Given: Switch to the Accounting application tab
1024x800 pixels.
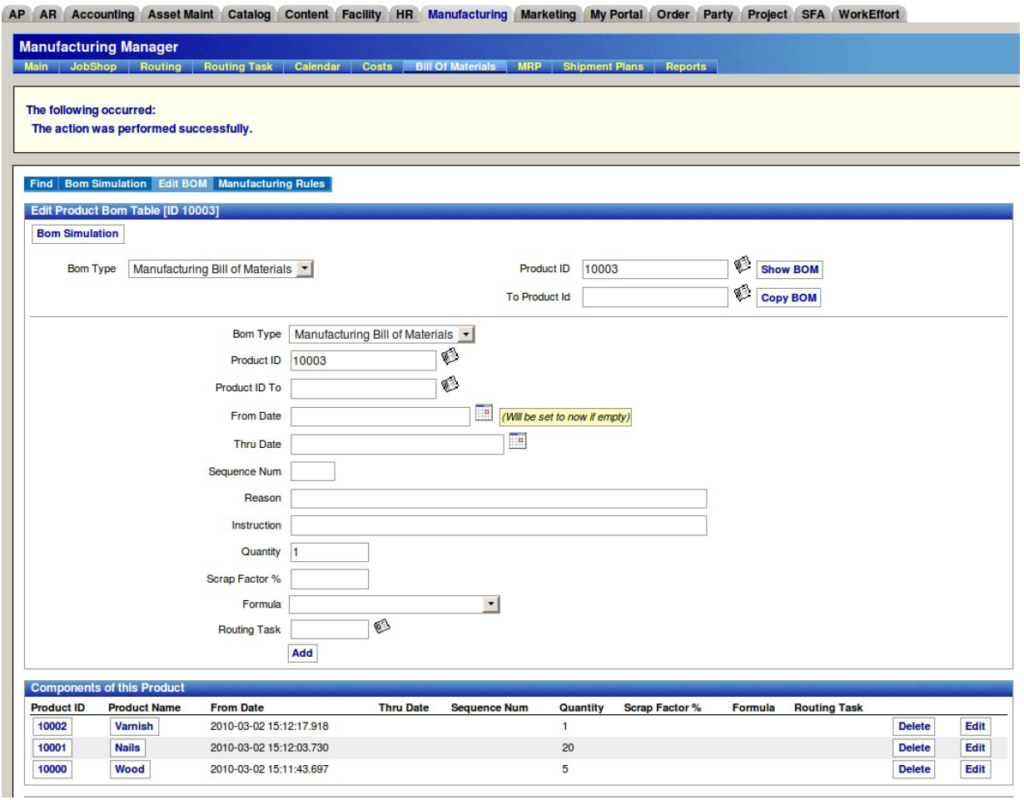Looking at the screenshot, I should 103,15.
